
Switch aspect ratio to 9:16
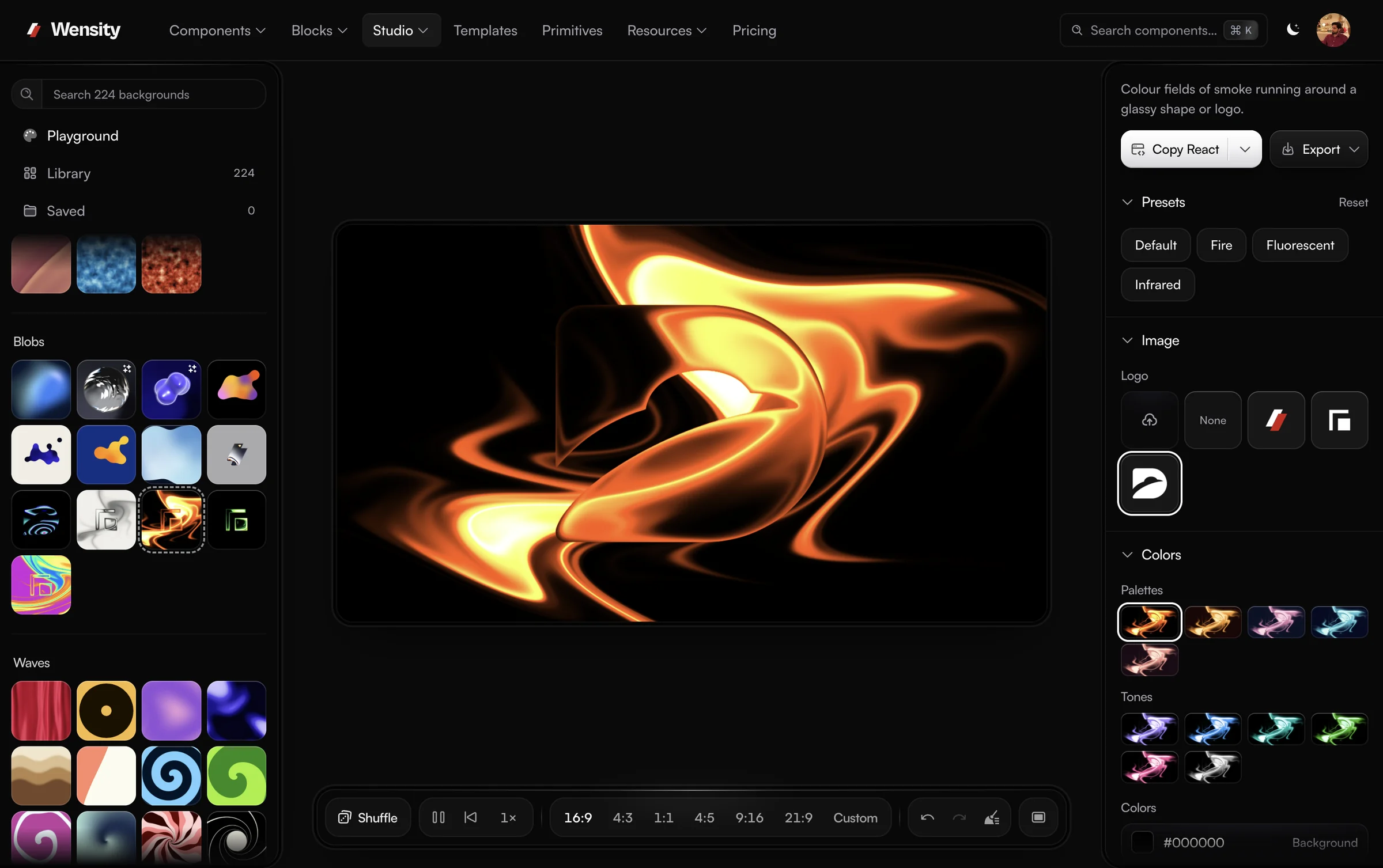pyautogui.click(x=749, y=817)
